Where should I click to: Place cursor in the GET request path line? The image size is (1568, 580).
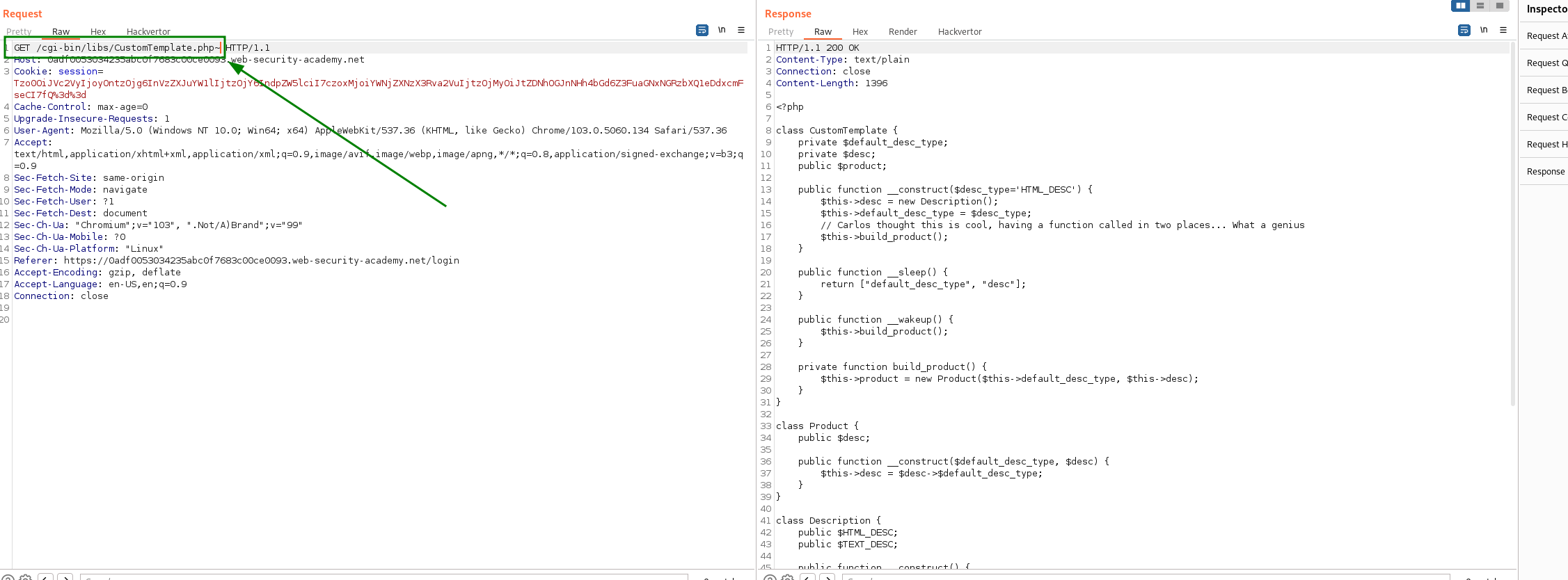(x=125, y=48)
